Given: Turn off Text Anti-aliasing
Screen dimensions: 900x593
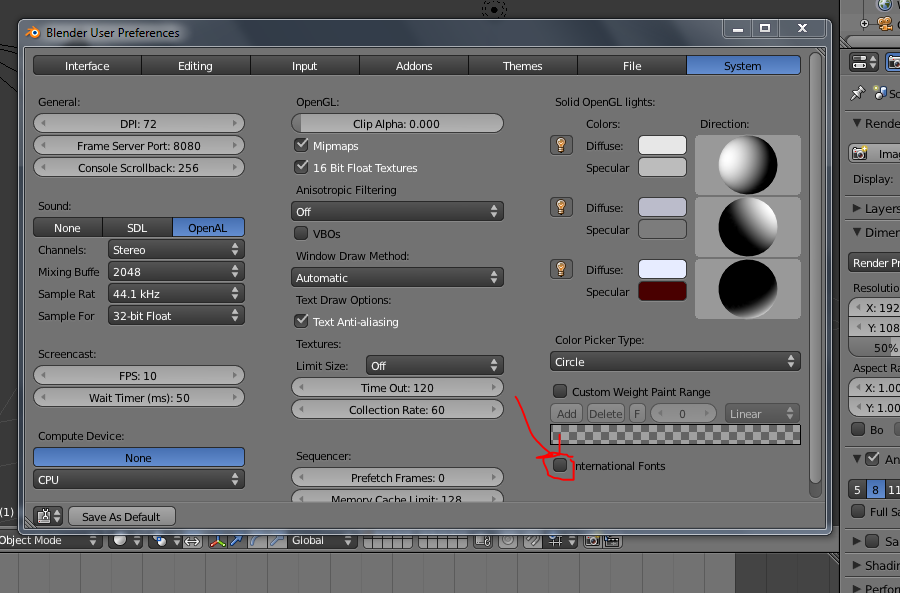Looking at the screenshot, I should tap(301, 321).
